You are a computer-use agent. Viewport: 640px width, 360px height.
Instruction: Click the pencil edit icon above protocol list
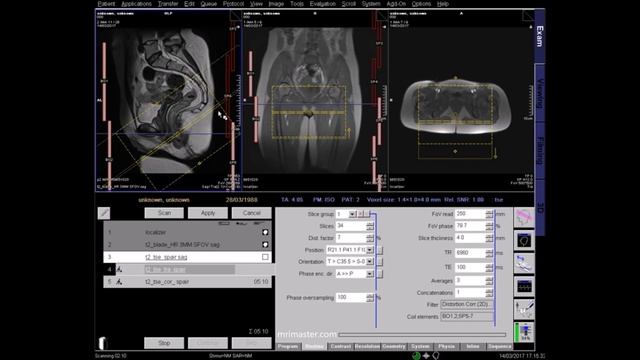point(104,213)
